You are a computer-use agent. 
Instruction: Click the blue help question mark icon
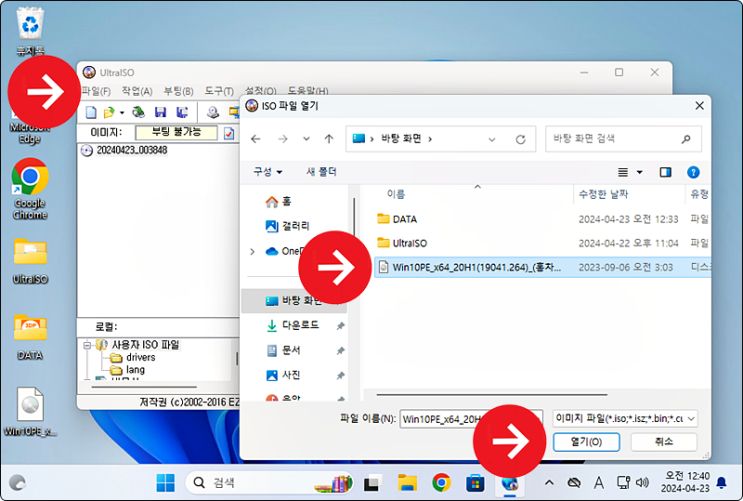[x=693, y=172]
